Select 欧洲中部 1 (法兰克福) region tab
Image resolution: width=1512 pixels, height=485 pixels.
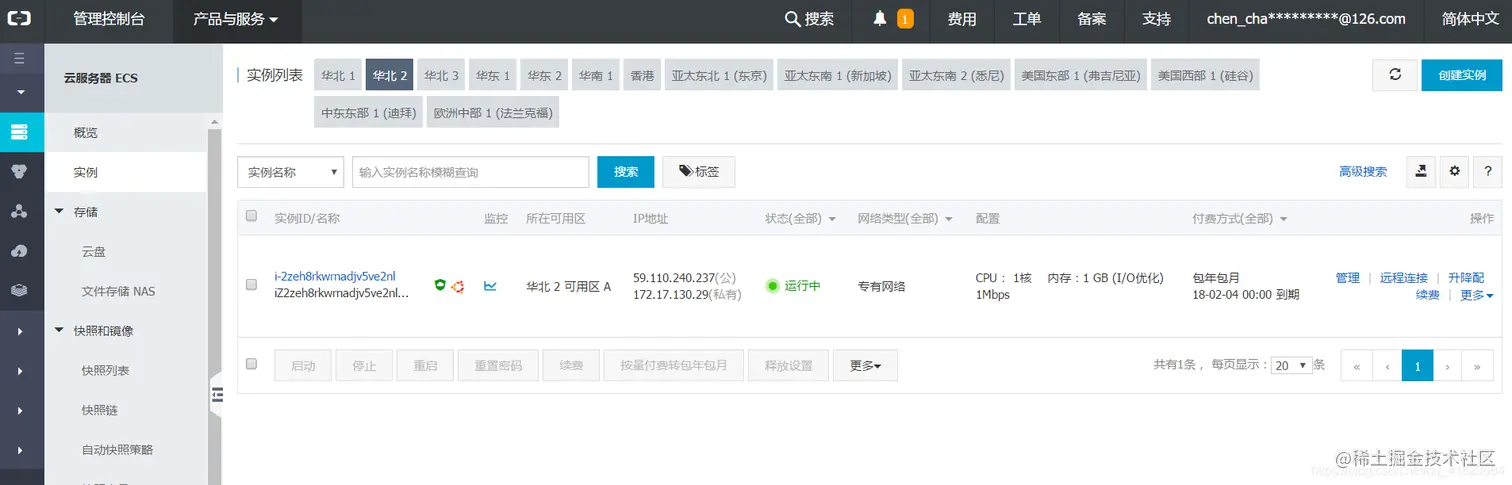[x=492, y=113]
